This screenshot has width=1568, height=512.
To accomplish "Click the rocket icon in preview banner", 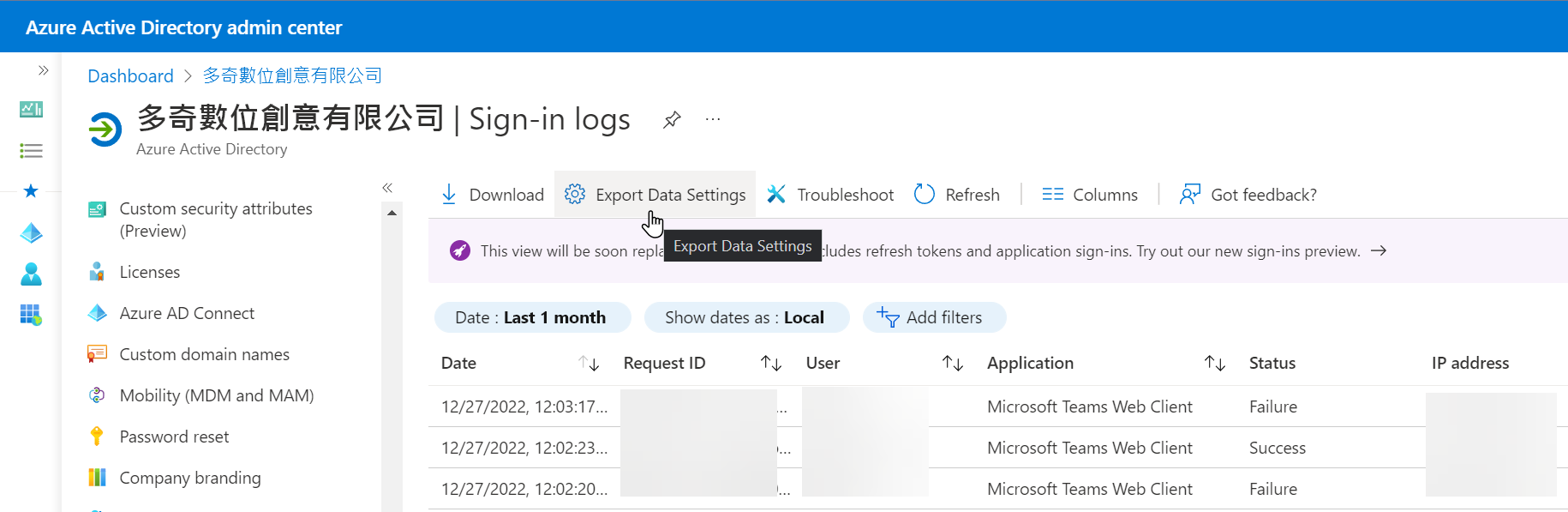I will (460, 251).
